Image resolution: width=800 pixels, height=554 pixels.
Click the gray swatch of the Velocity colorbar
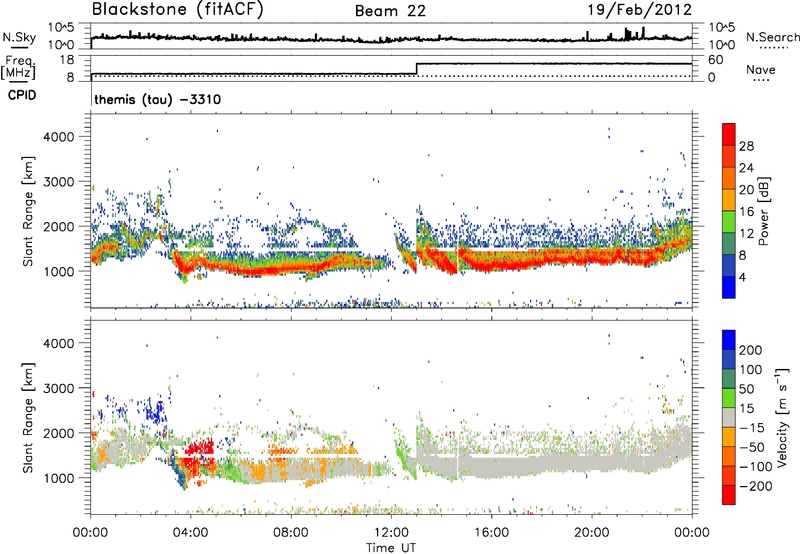[x=729, y=417]
